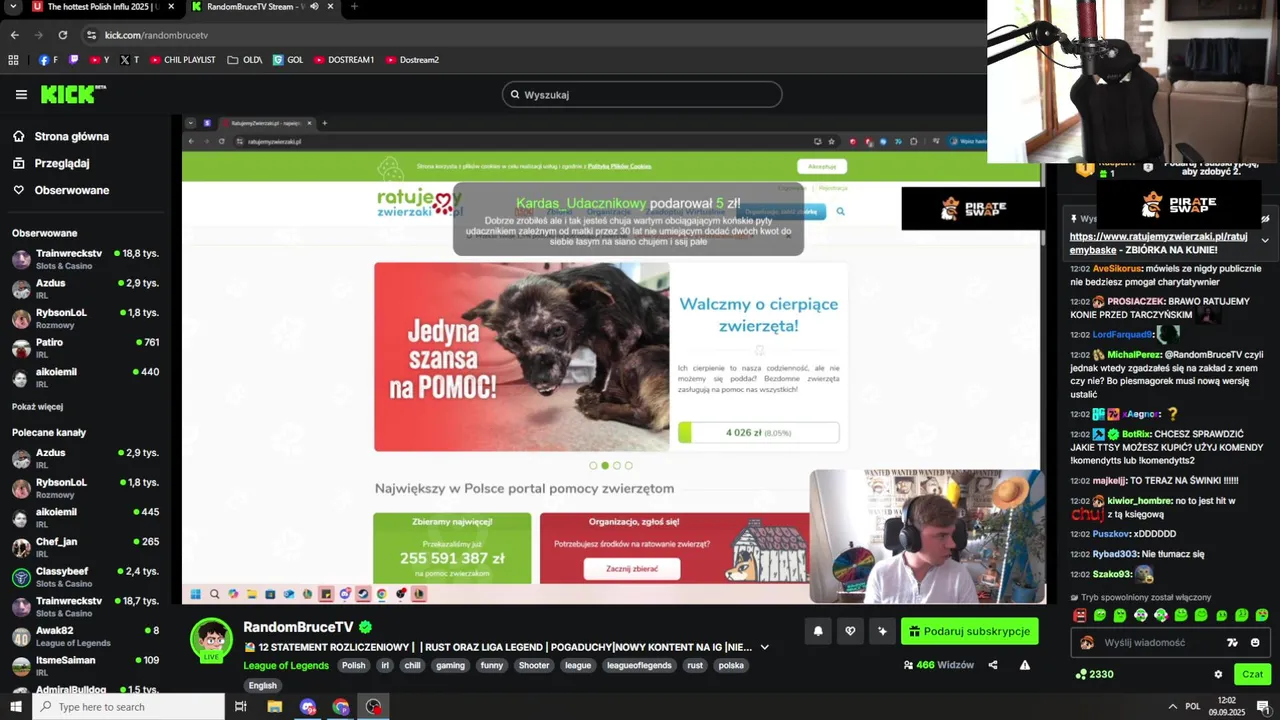Open the Facebook F bookmark

(48, 60)
